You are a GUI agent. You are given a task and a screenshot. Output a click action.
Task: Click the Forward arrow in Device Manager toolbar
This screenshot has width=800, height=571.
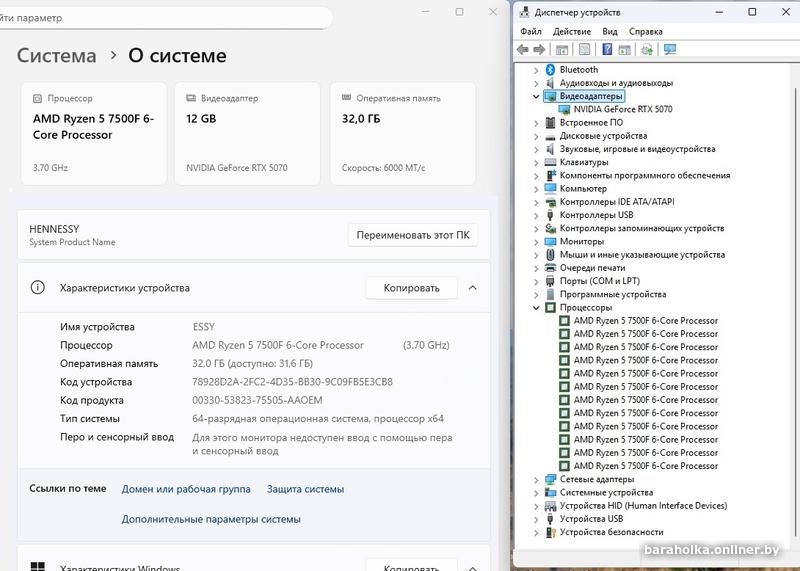point(540,49)
